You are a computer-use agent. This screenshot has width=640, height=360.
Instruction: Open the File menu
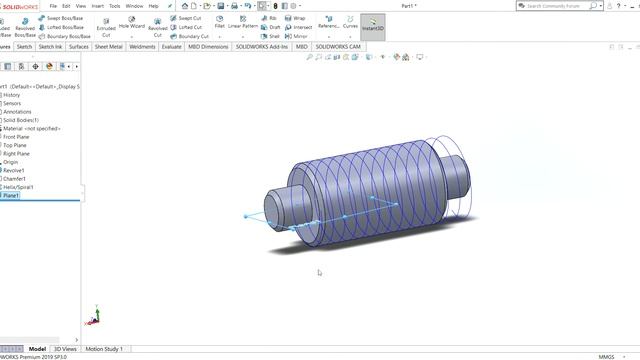pyautogui.click(x=53, y=6)
